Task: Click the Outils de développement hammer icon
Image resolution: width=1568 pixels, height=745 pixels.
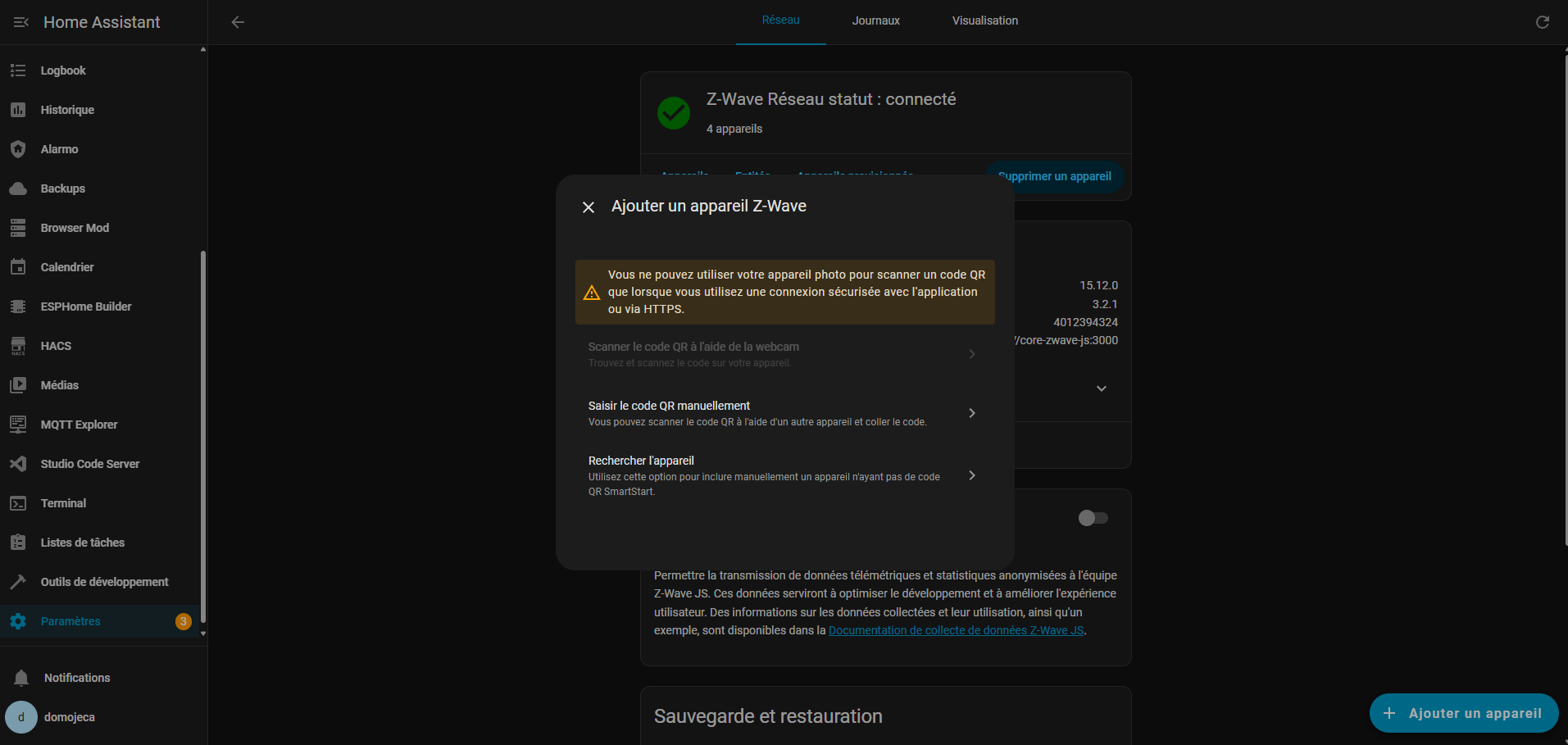Action: pos(18,582)
